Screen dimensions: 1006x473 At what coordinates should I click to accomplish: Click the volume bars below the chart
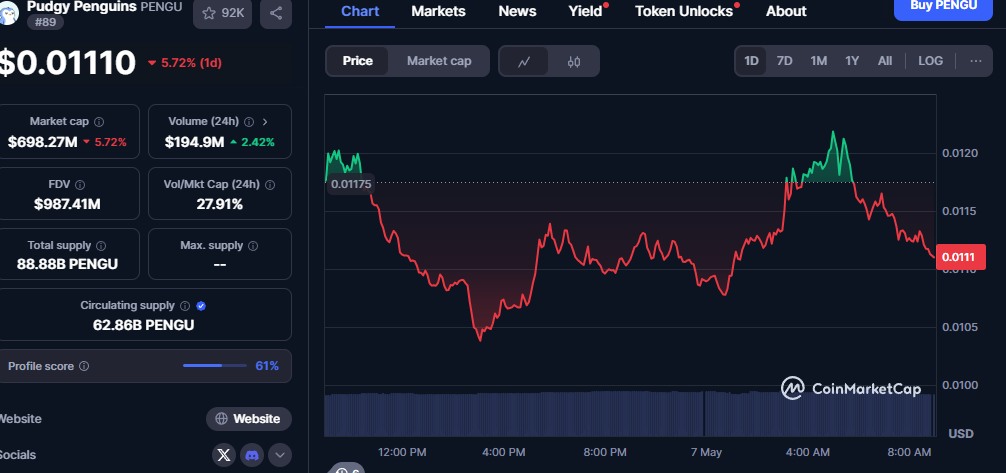(x=629, y=414)
